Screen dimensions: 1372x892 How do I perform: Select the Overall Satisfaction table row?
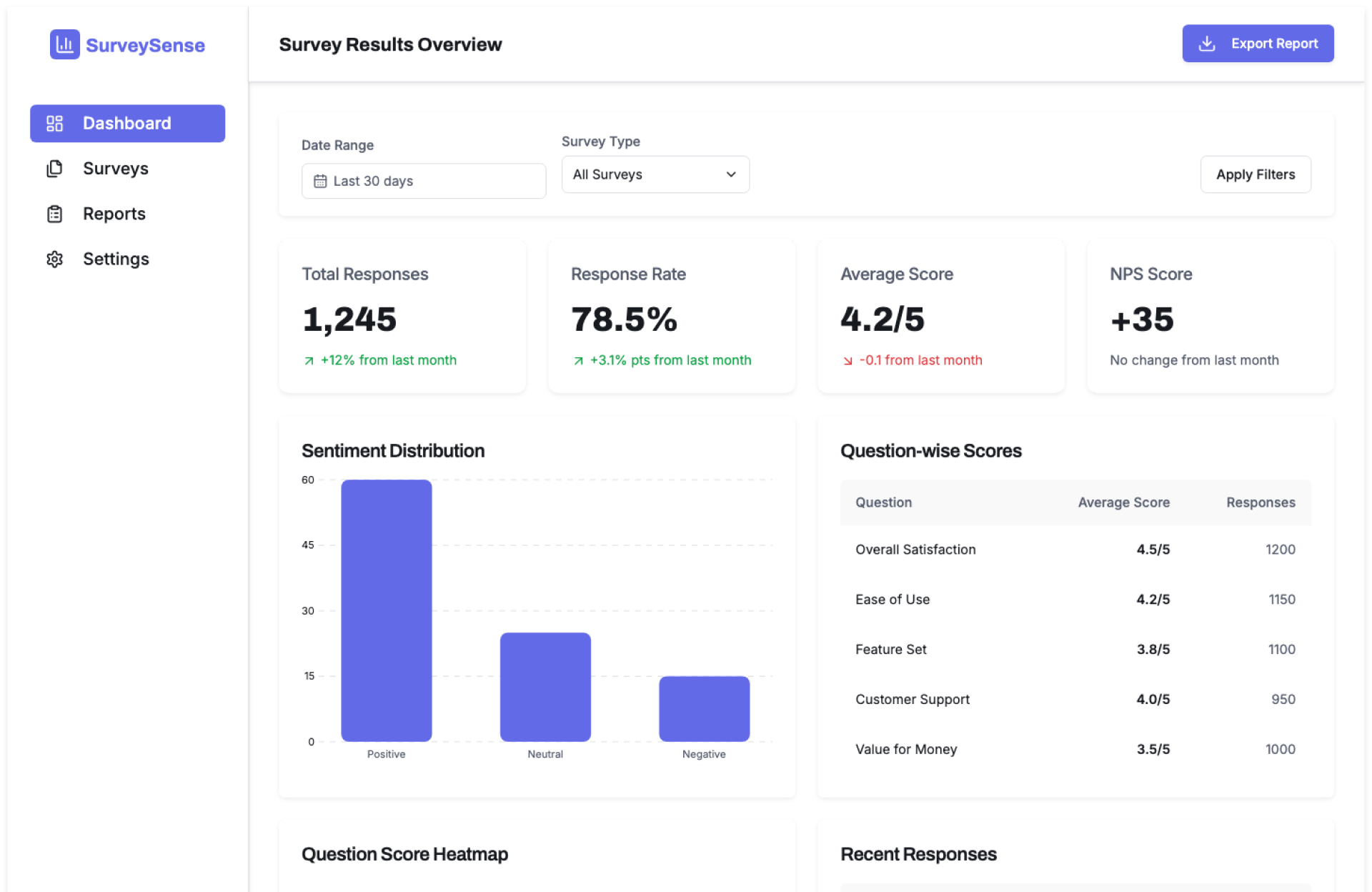(x=1075, y=550)
